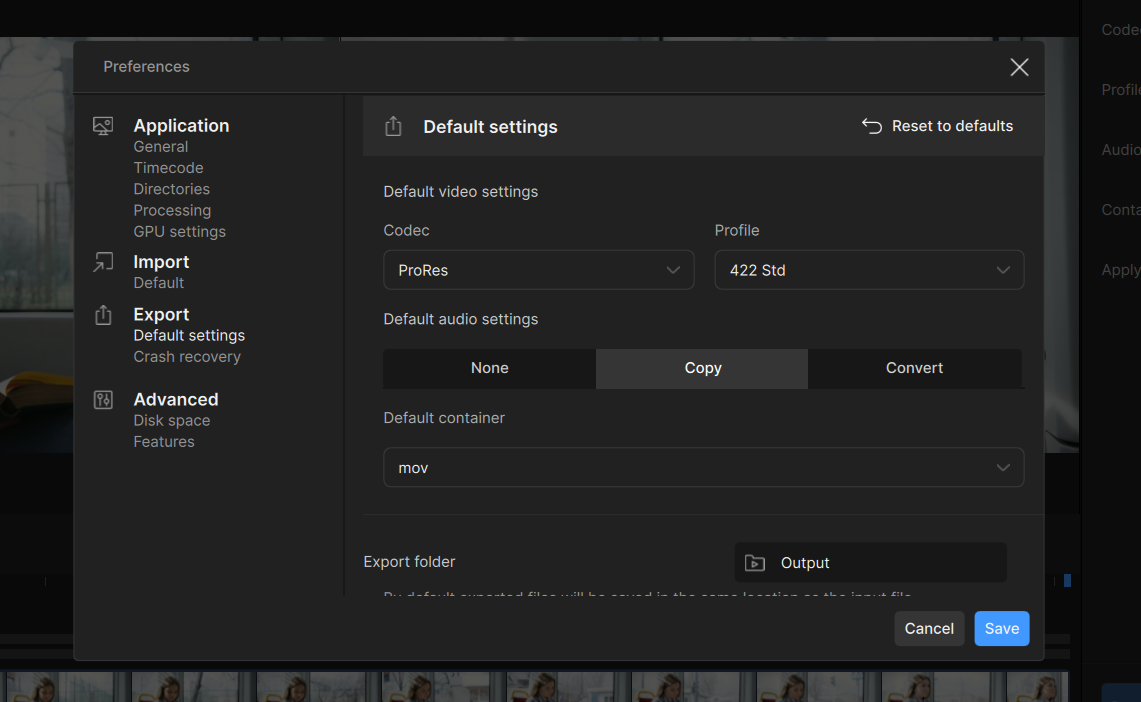The width and height of the screenshot is (1141, 702).
Task: Go to GPU settings section
Action: tap(180, 231)
